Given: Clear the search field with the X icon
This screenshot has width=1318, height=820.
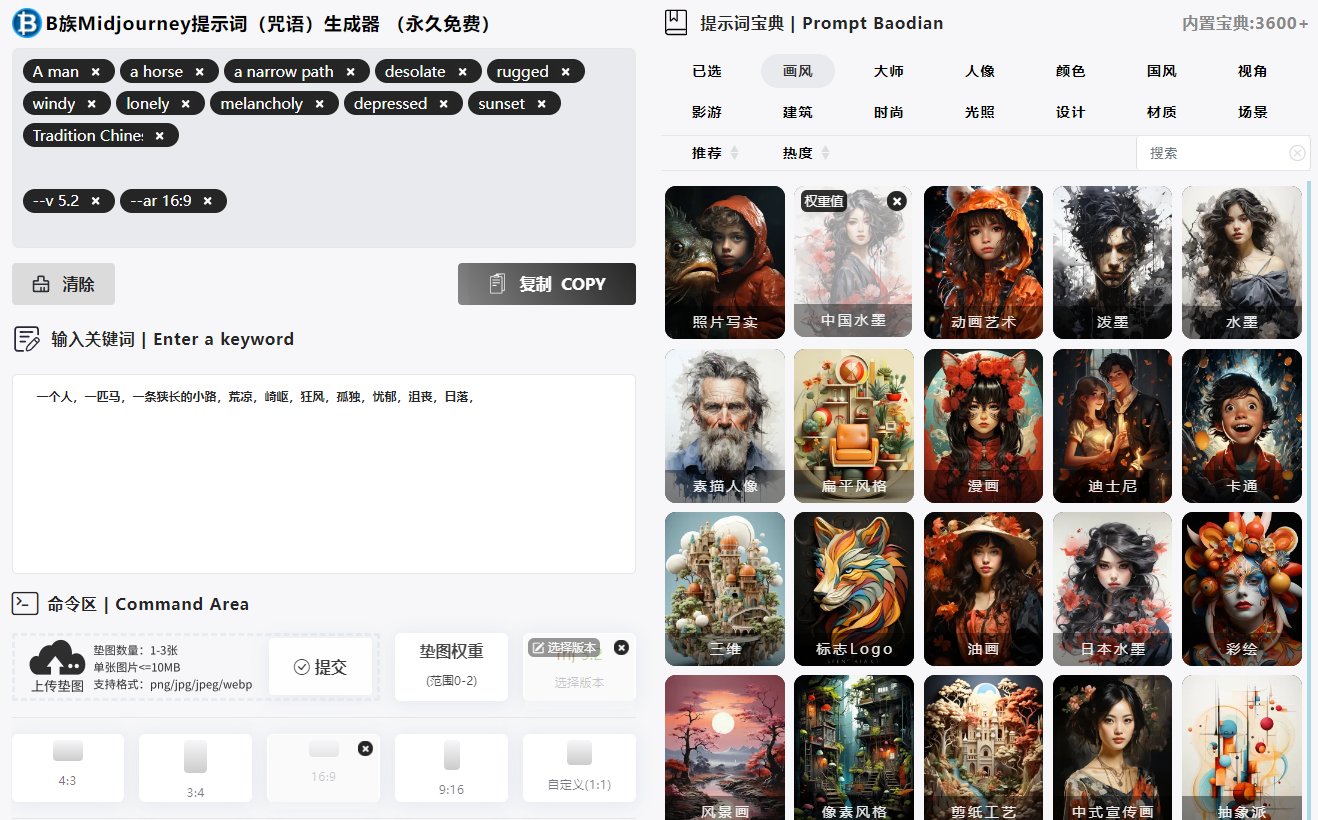Looking at the screenshot, I should pos(1296,153).
